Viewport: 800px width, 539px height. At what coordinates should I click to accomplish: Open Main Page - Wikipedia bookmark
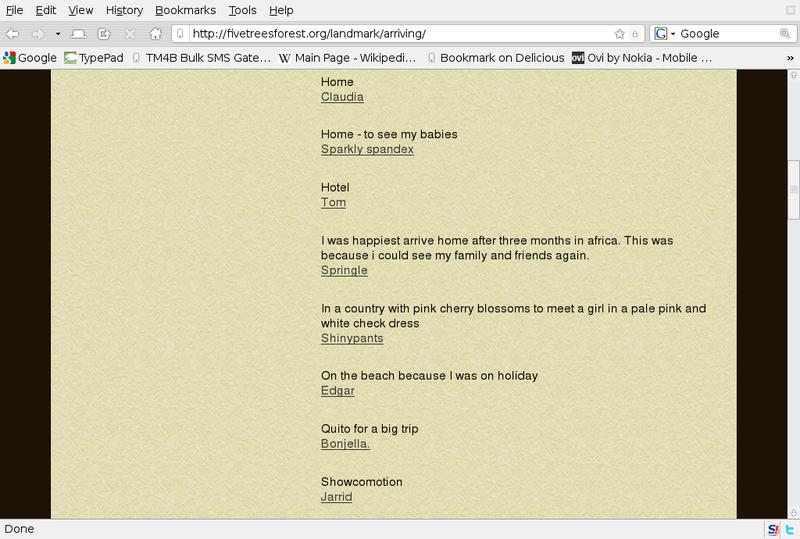(x=347, y=58)
